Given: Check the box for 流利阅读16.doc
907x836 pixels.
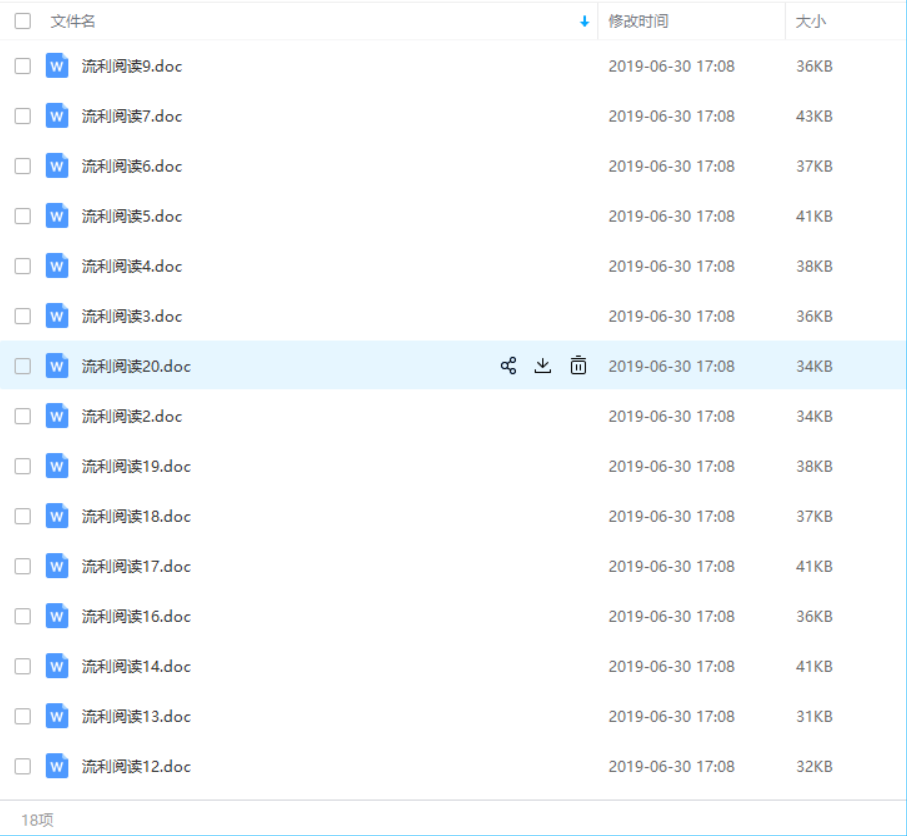Looking at the screenshot, I should coord(23,616).
